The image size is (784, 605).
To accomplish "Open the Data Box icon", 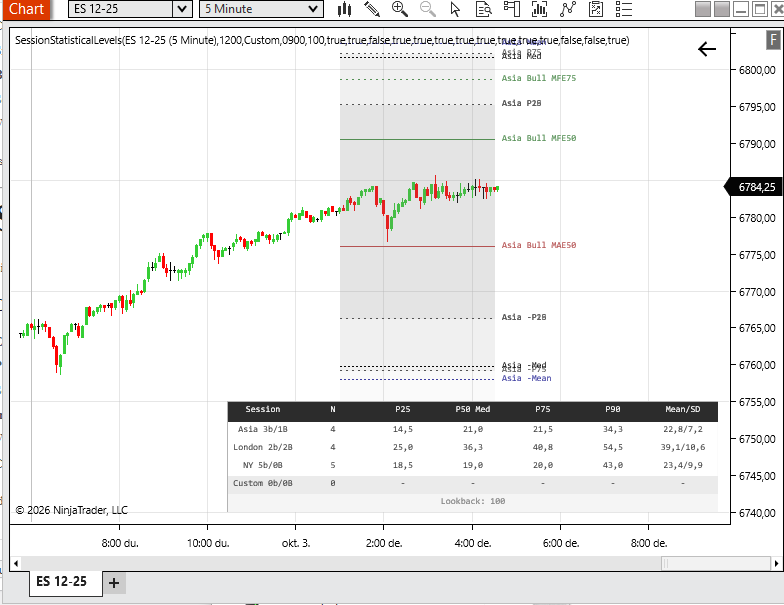I will coord(485,9).
